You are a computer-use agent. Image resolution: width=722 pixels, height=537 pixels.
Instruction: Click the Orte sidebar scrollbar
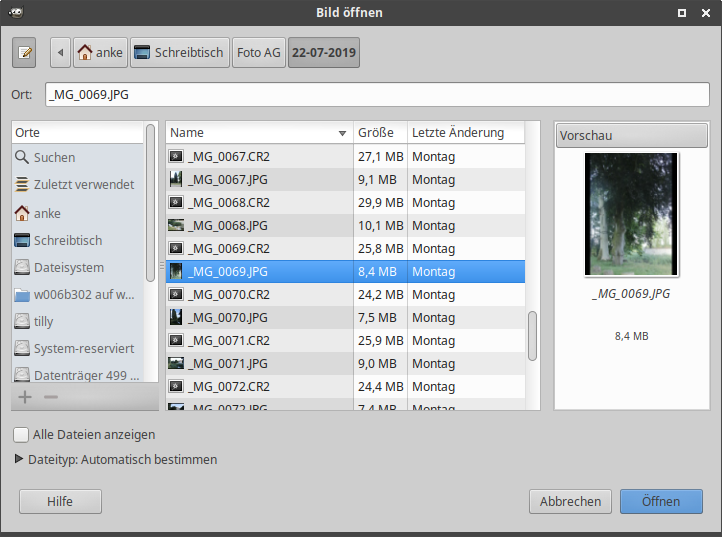tap(150, 203)
